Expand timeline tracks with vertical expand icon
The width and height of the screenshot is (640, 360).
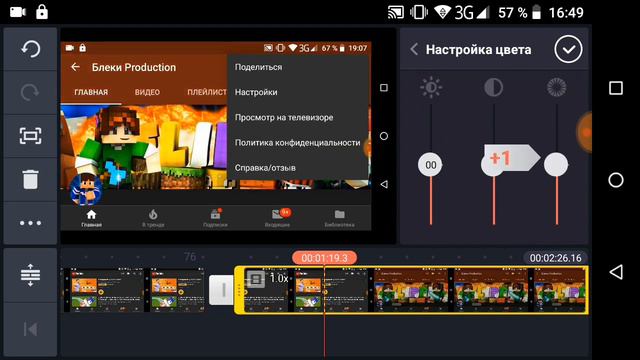coord(31,275)
